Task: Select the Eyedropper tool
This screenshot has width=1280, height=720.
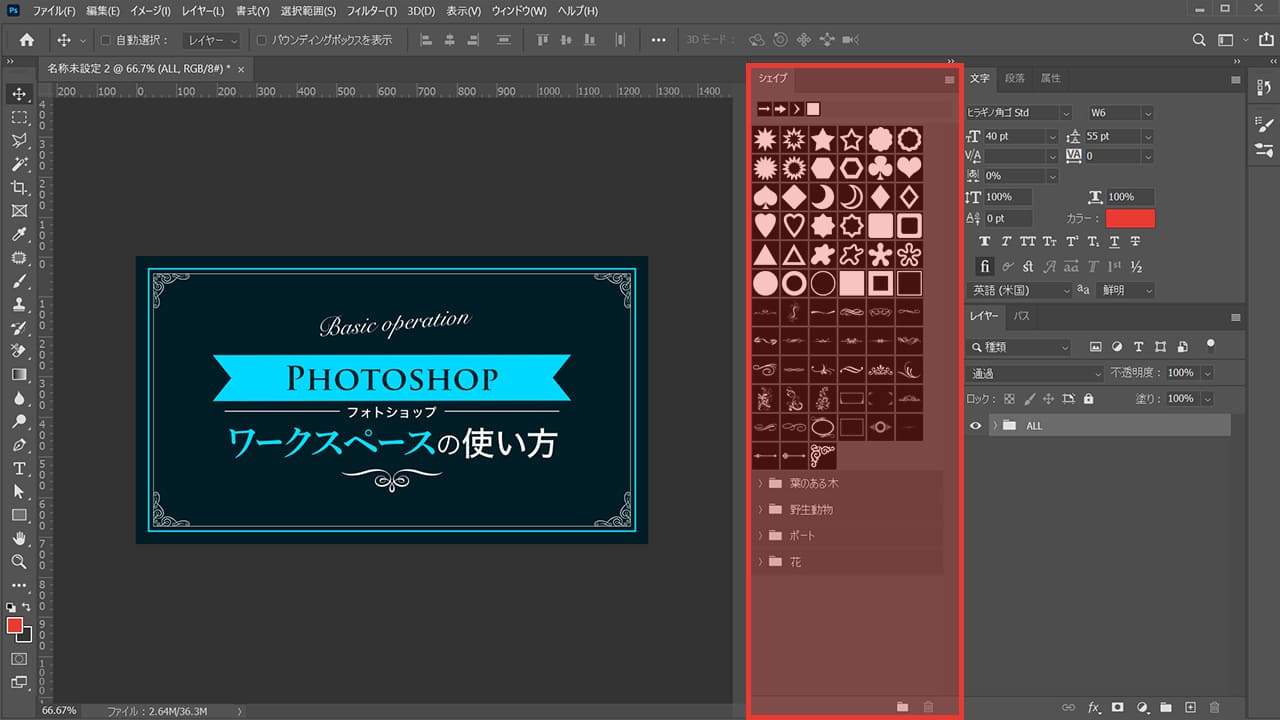Action: [x=19, y=234]
